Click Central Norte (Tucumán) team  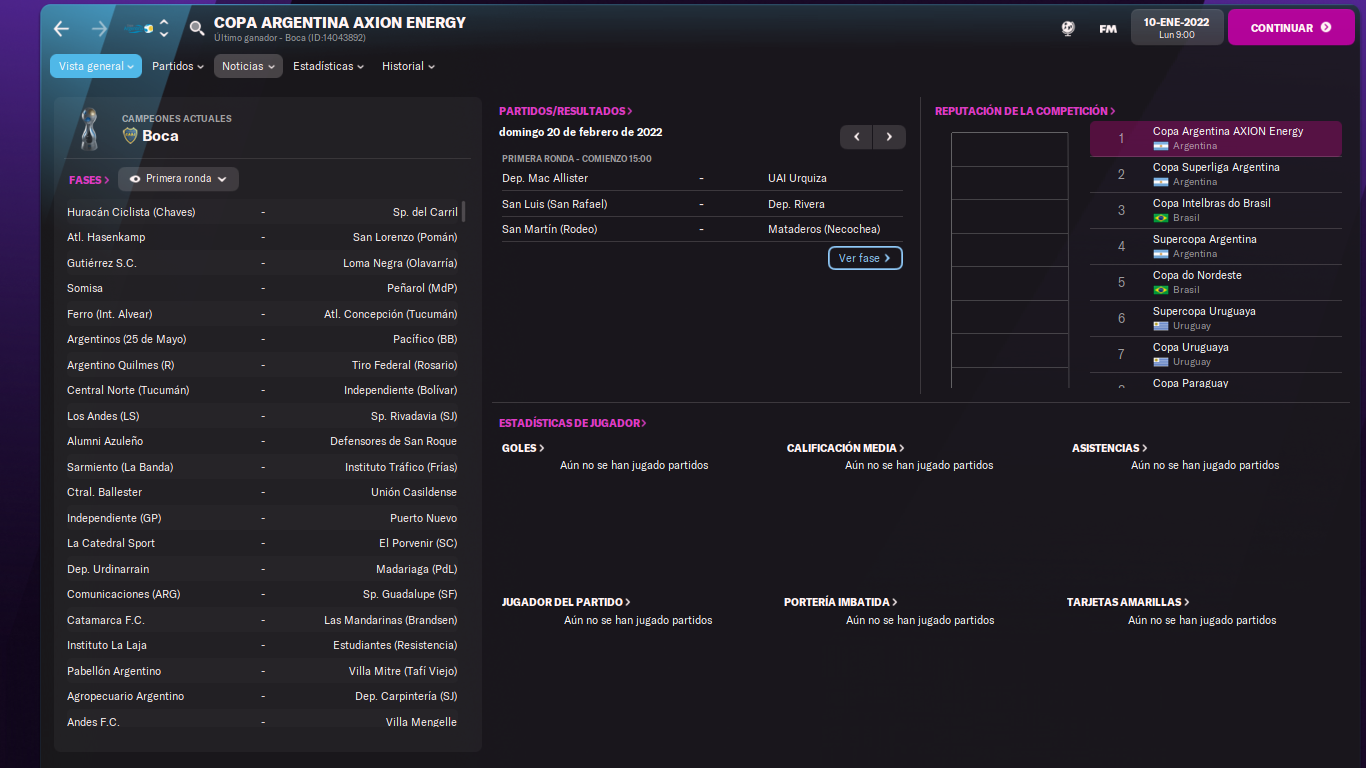coord(128,390)
